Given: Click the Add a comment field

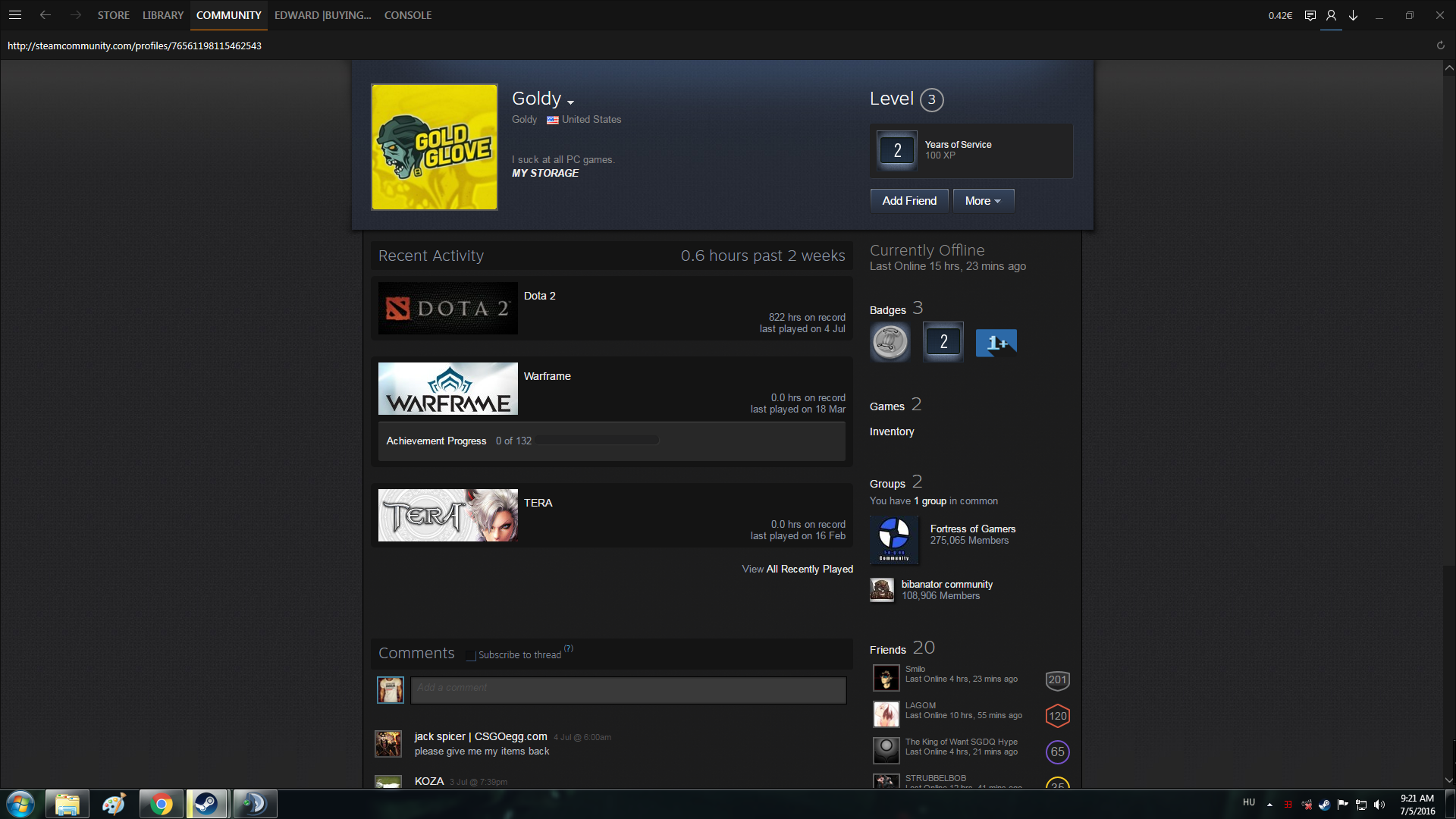Looking at the screenshot, I should pos(628,689).
